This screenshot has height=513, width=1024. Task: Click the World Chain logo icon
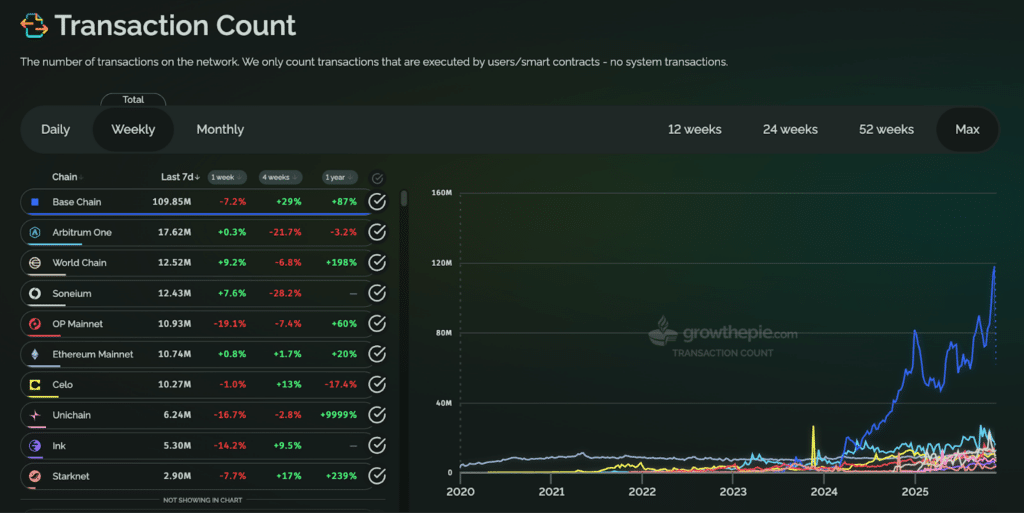[x=35, y=262]
